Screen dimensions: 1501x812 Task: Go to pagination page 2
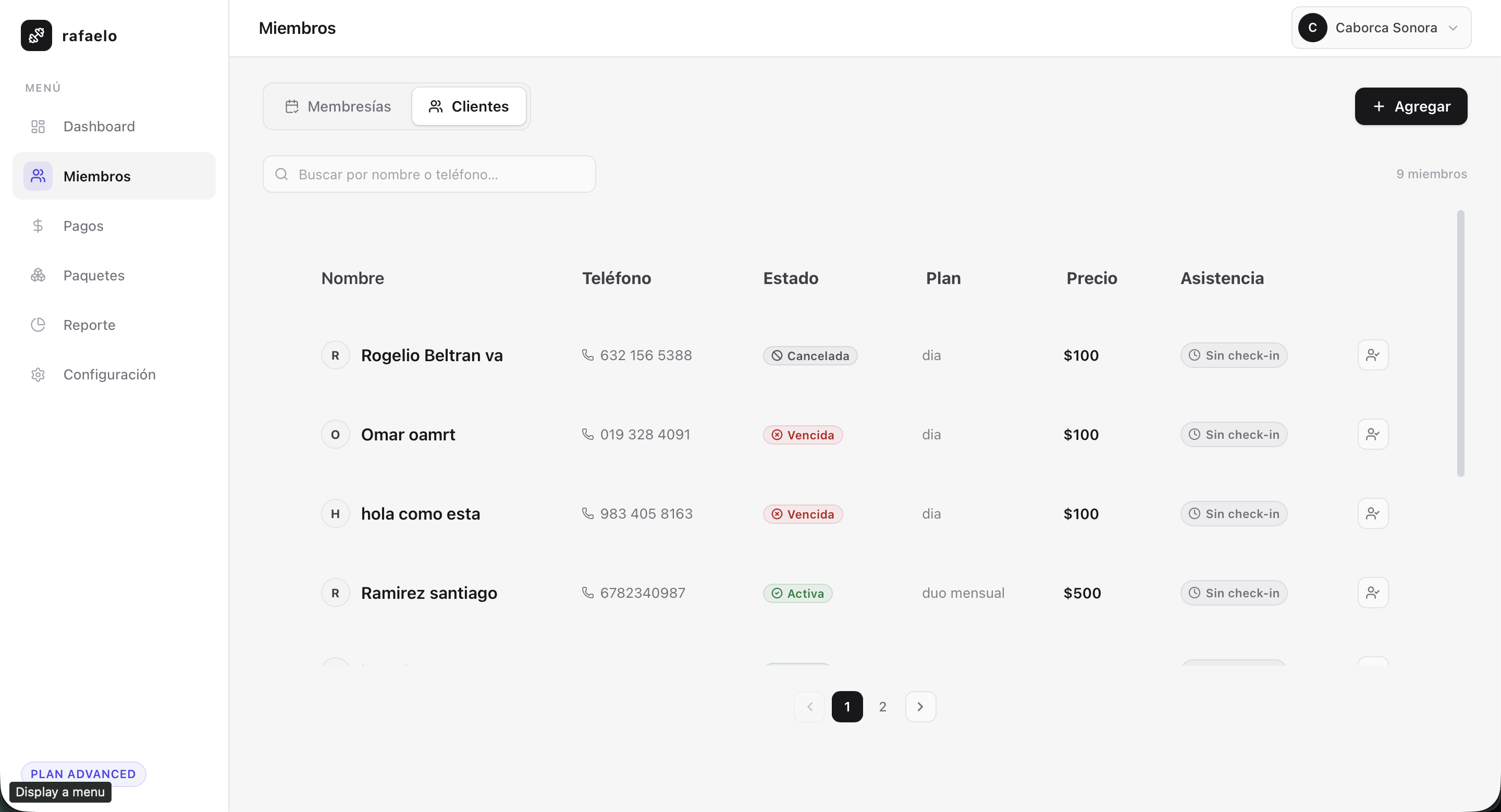tap(883, 707)
